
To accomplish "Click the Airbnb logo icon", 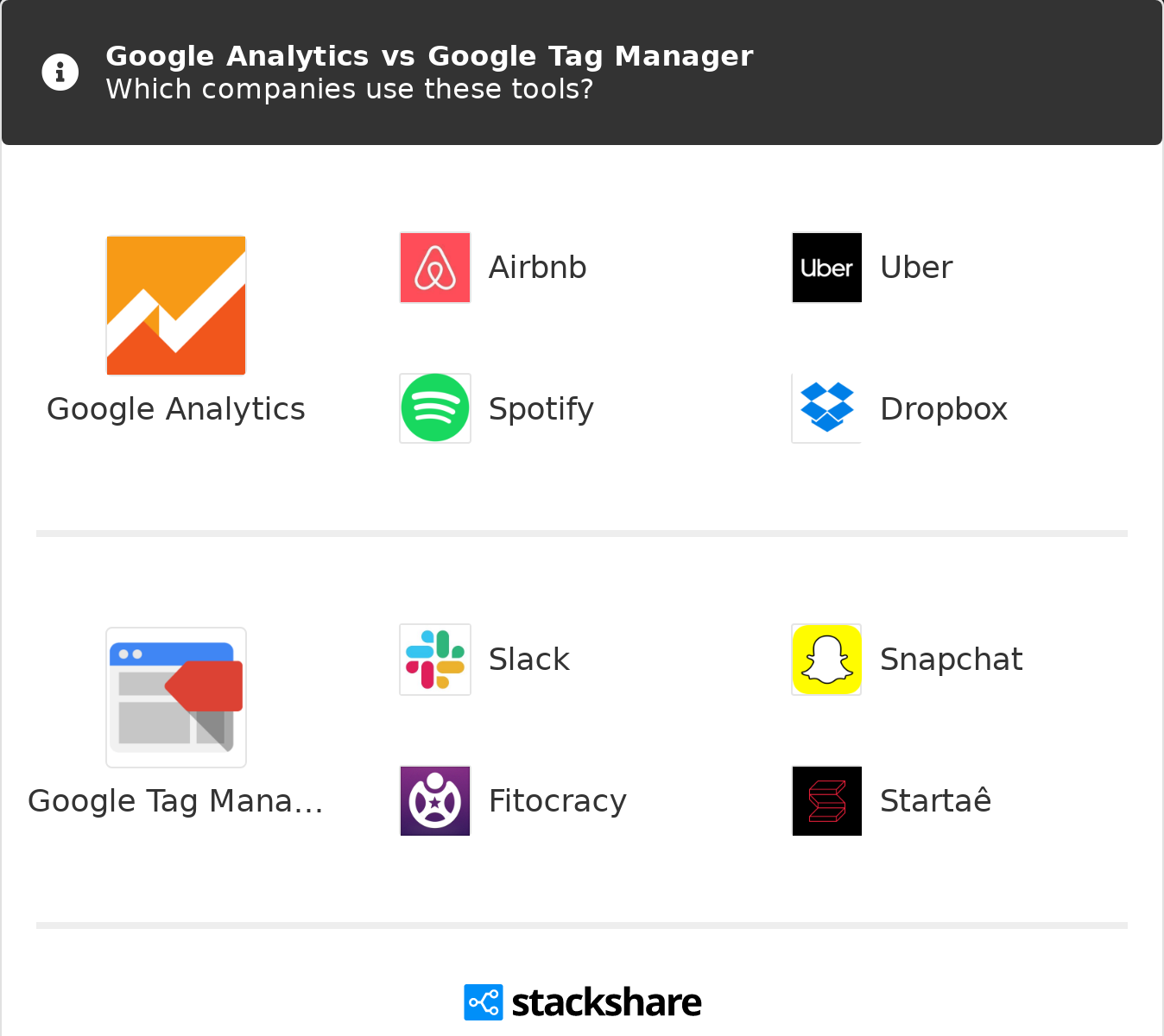I will (x=435, y=268).
